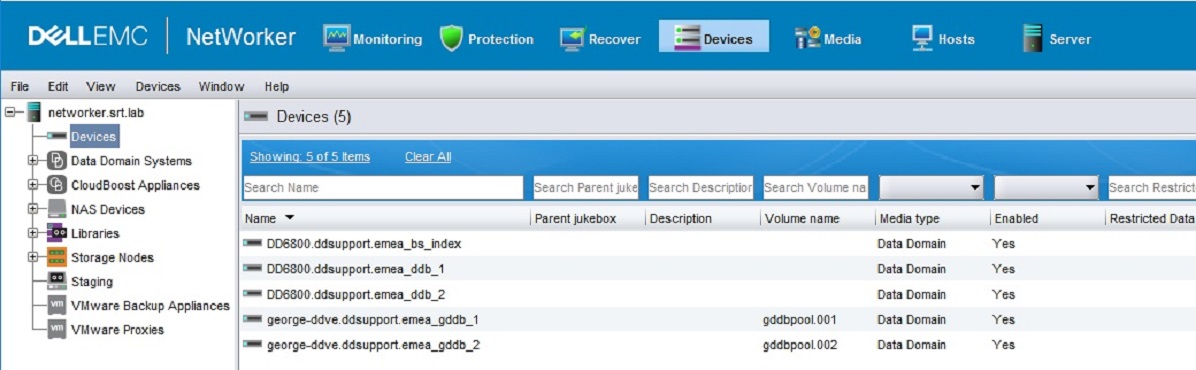Click device icon for george-ddve.ddsupport.emea_gddb_2
Viewport: 1196px width, 370px height.
(x=252, y=345)
